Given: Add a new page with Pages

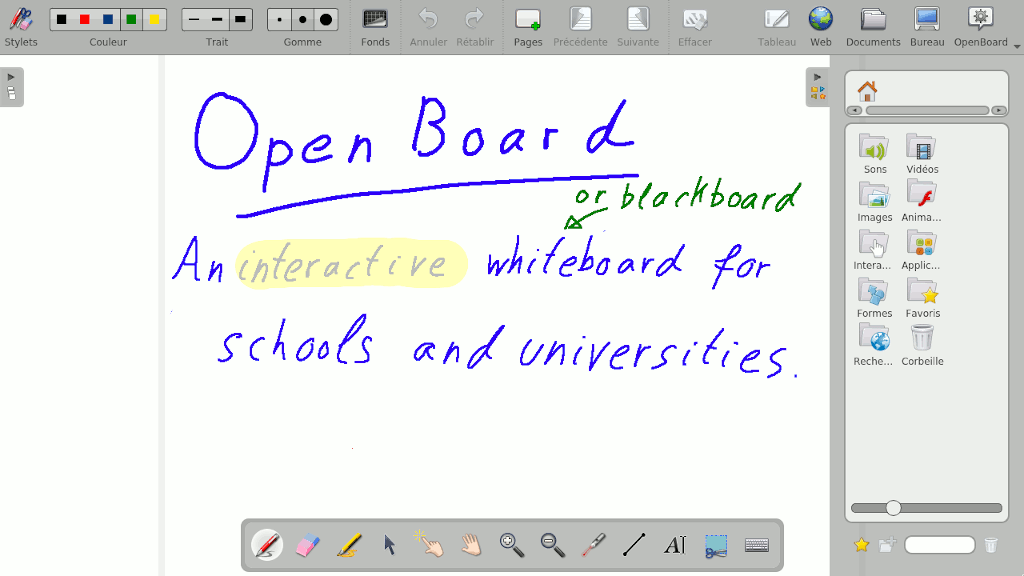Looking at the screenshot, I should click(x=528, y=26).
